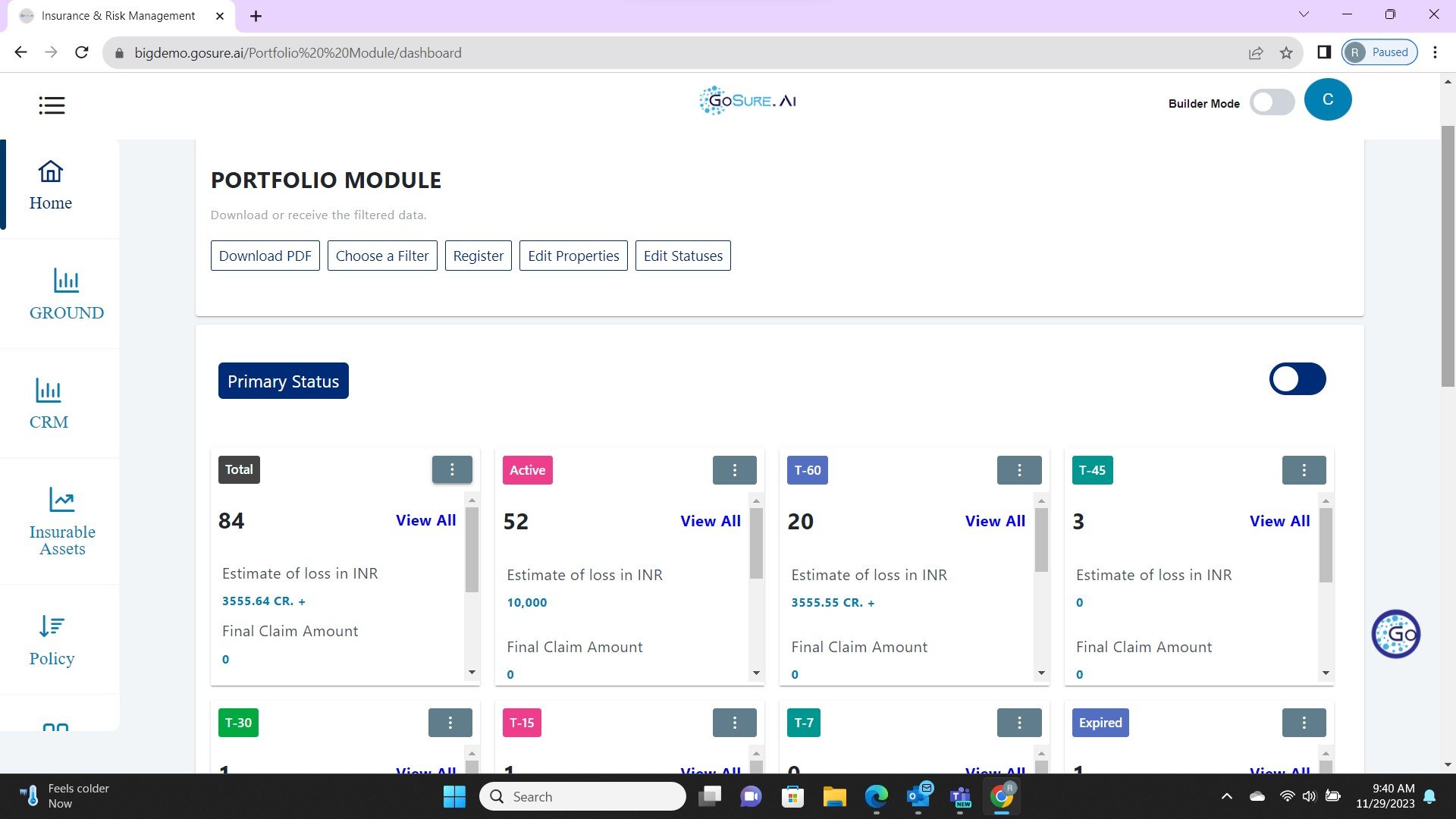Open the user profile avatar menu

click(x=1328, y=99)
